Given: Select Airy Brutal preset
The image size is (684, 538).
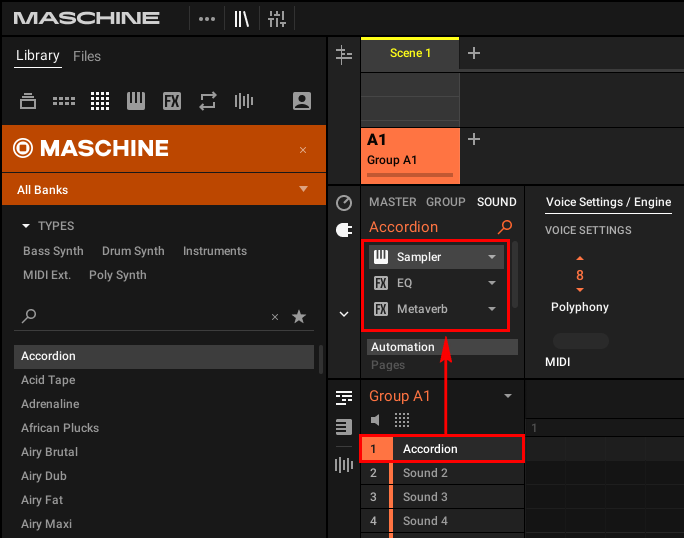Looking at the screenshot, I should tap(164, 452).
